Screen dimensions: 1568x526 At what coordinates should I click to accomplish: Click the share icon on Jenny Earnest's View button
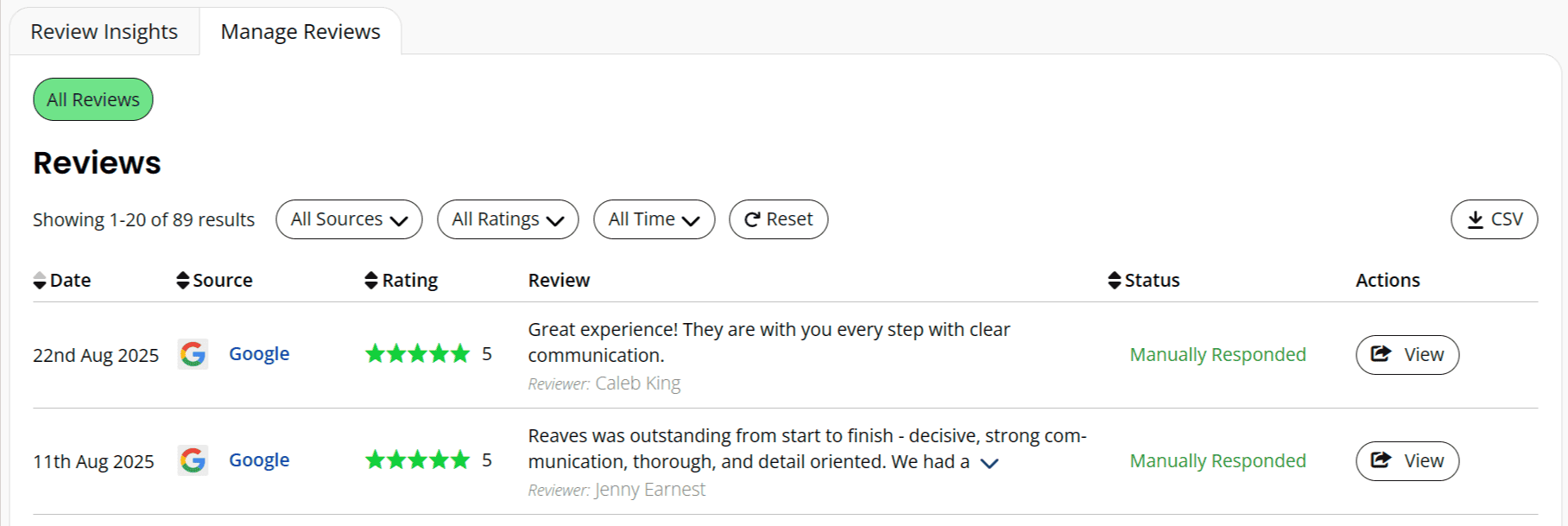click(1382, 460)
